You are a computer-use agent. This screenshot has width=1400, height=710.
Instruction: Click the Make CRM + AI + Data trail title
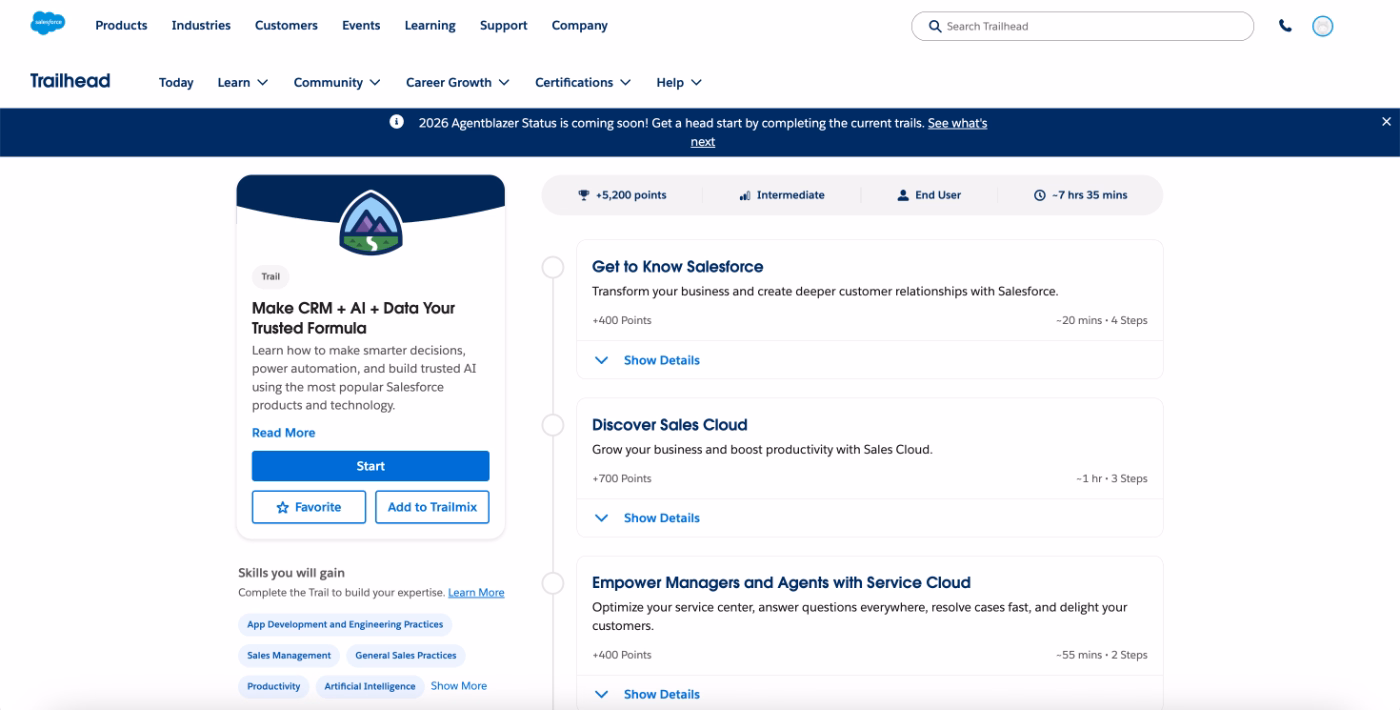[x=353, y=318]
